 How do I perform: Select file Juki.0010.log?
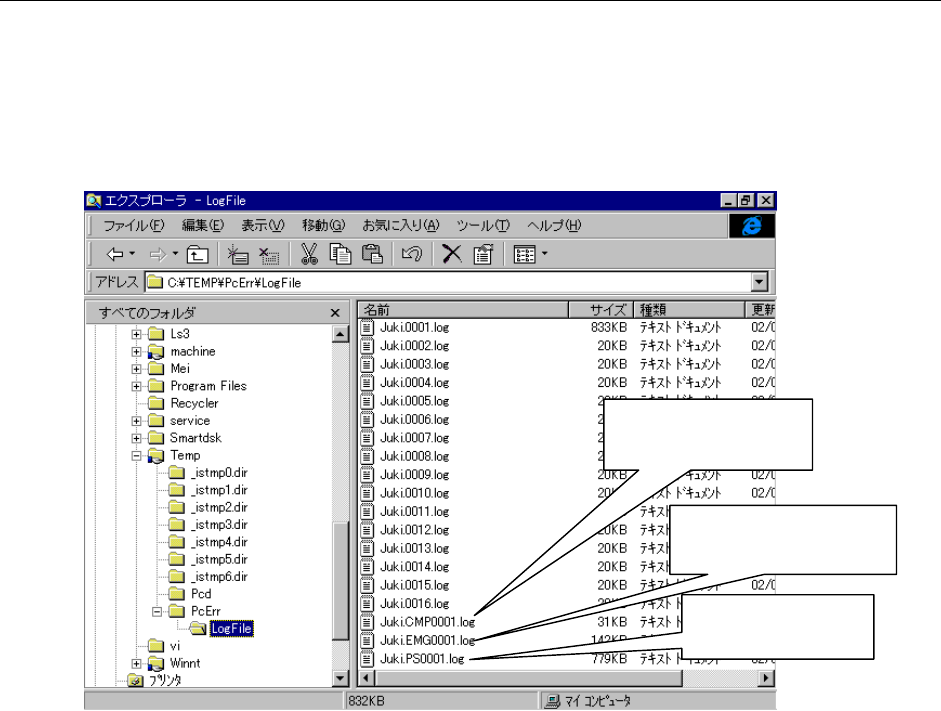point(414,493)
